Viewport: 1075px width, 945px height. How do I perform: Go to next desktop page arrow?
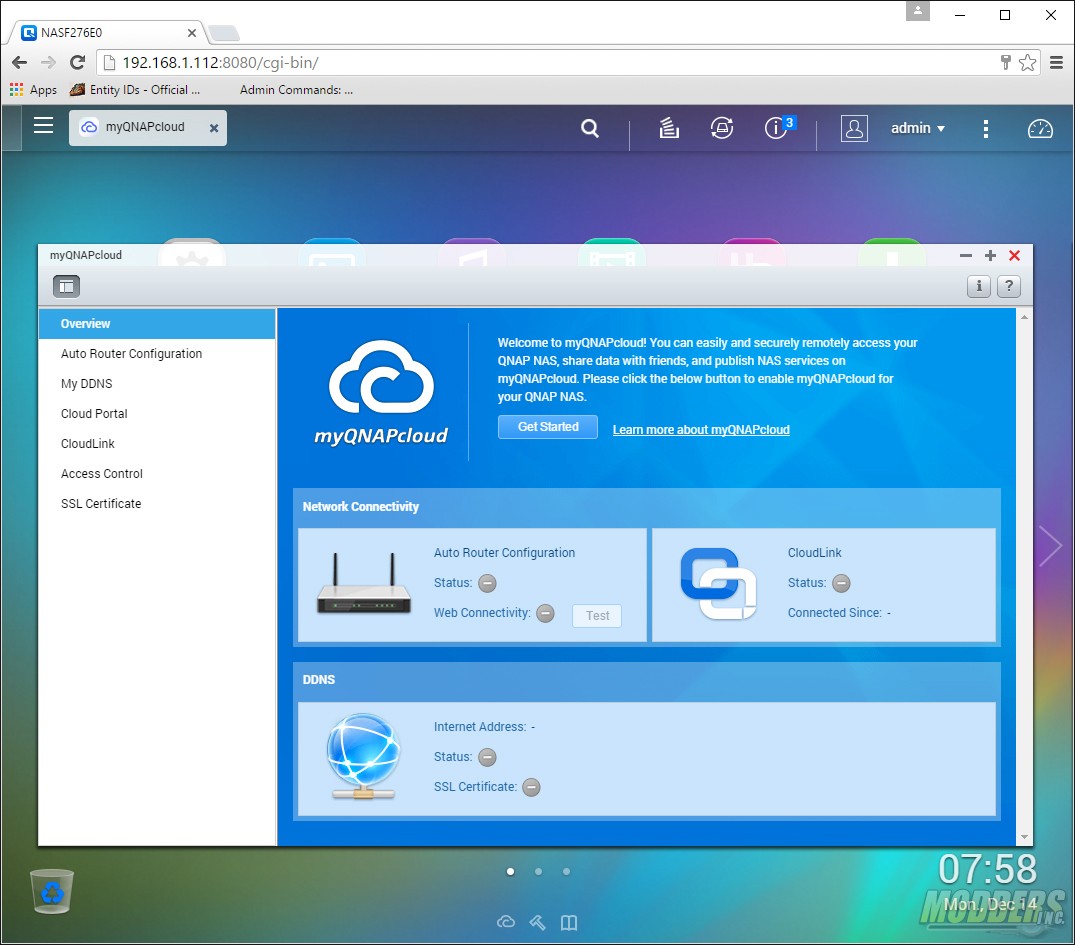(1050, 546)
